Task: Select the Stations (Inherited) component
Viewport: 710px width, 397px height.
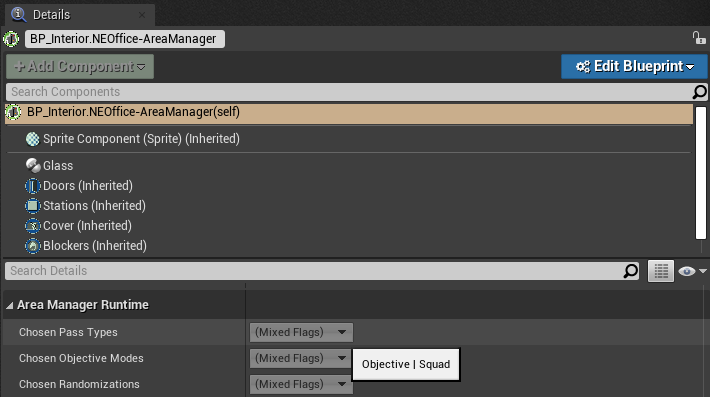Action: [94, 206]
